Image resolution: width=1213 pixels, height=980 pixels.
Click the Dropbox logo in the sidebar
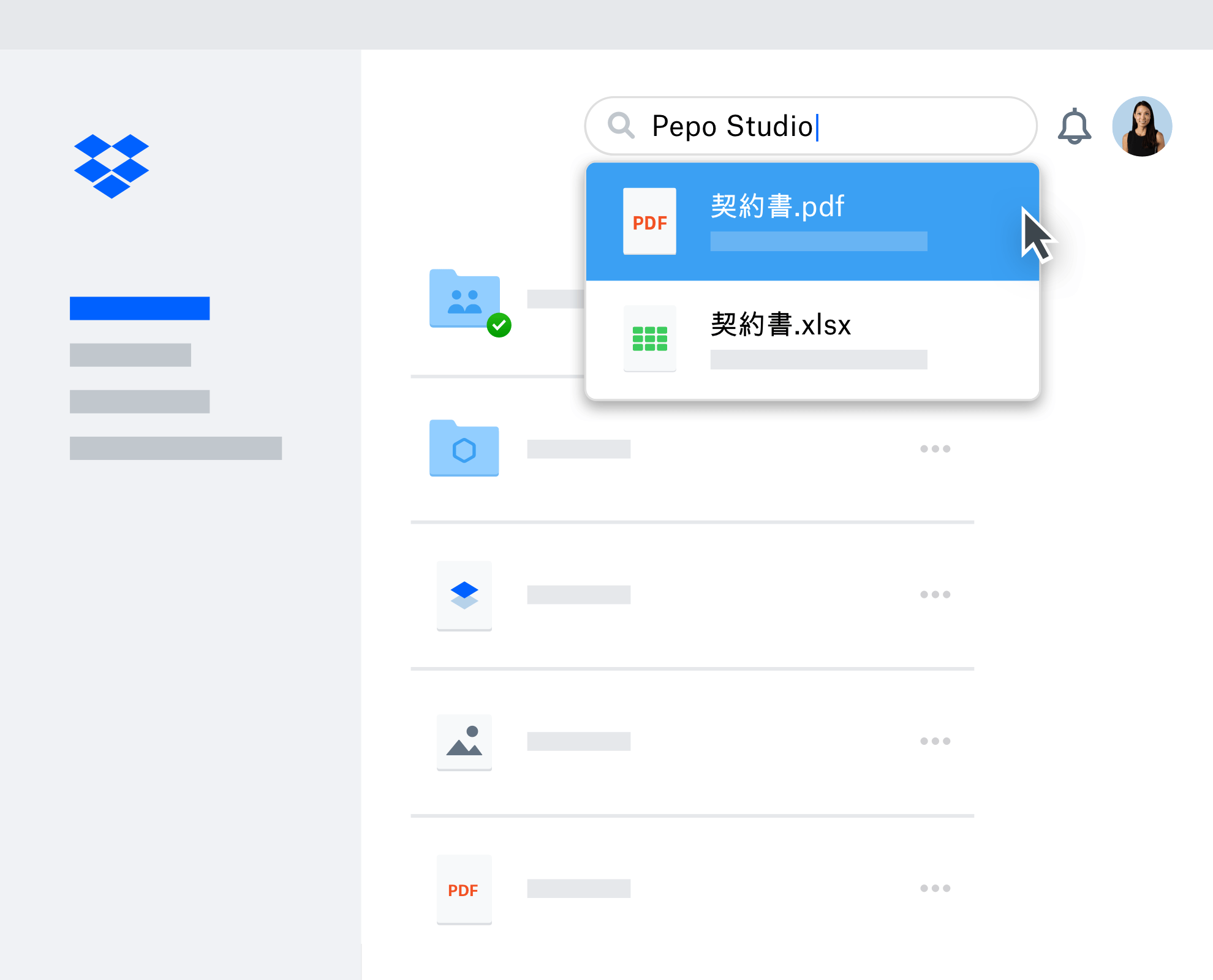111,166
